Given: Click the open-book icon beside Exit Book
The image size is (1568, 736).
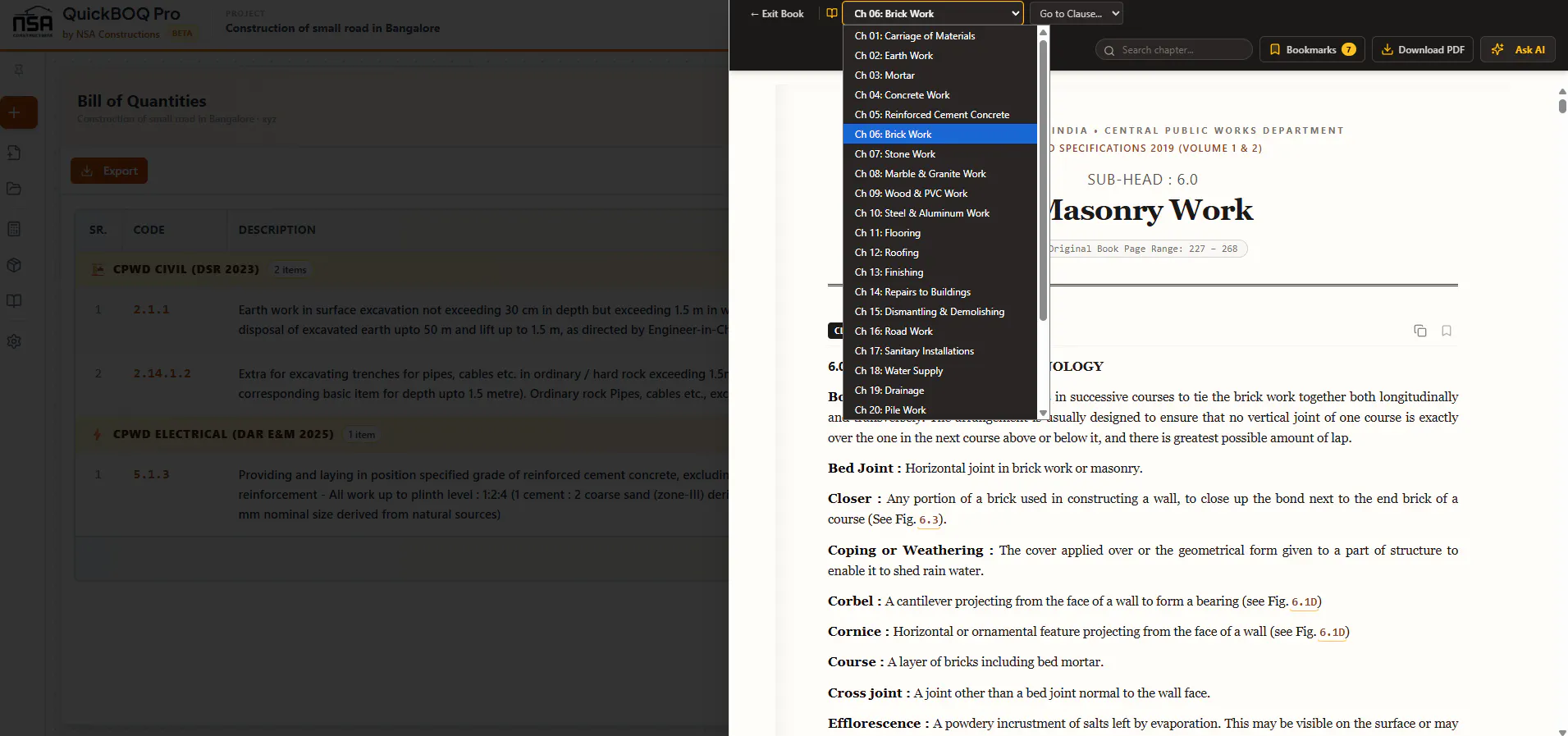Looking at the screenshot, I should pyautogui.click(x=831, y=13).
